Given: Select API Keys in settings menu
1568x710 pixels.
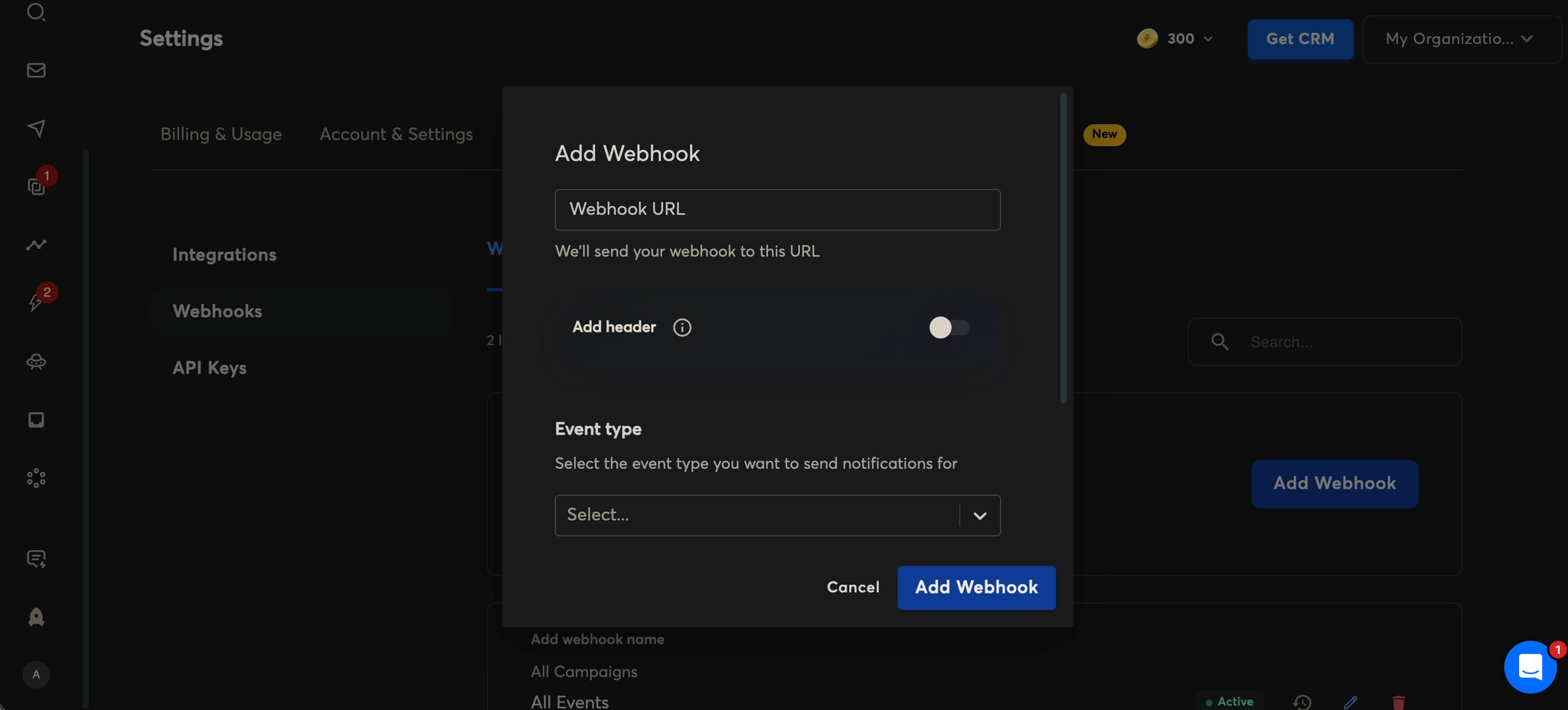Looking at the screenshot, I should [x=209, y=368].
